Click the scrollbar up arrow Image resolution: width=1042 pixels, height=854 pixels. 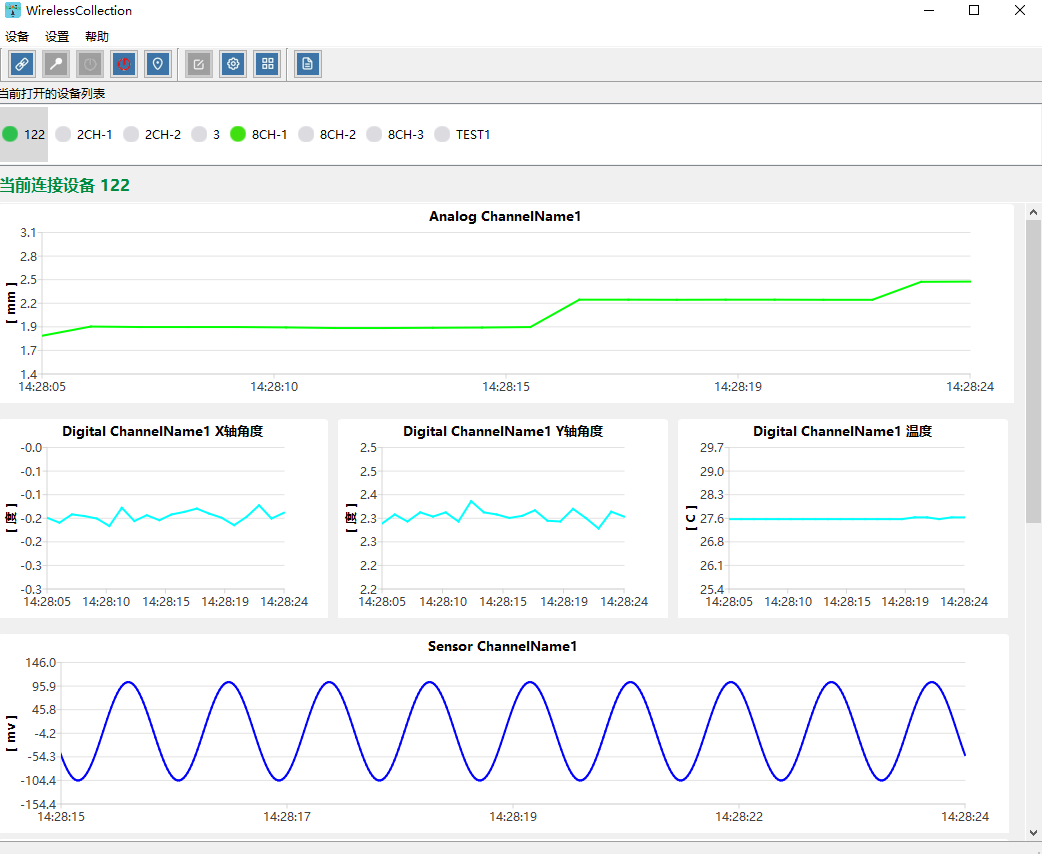[1033, 212]
